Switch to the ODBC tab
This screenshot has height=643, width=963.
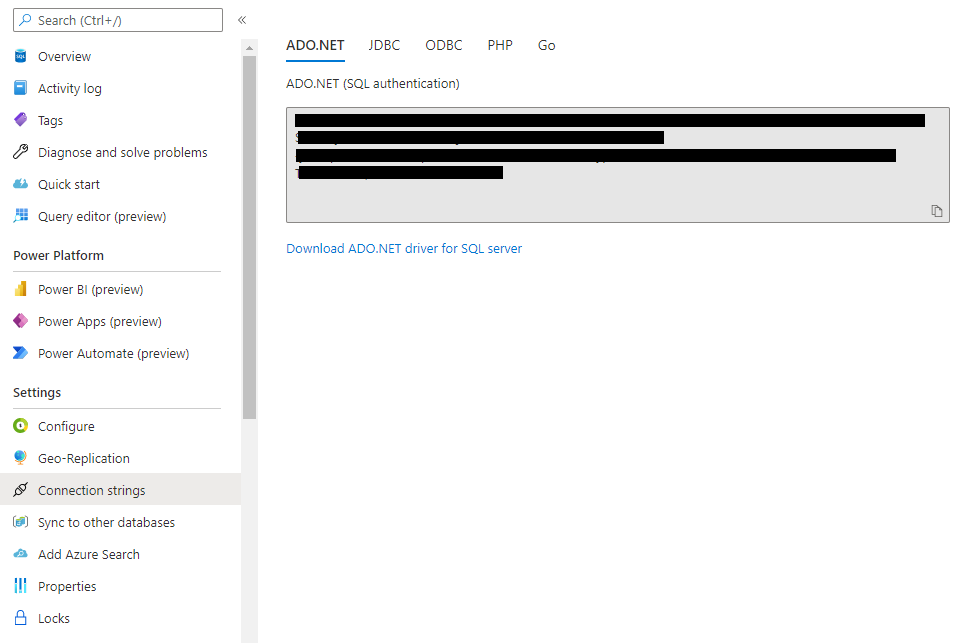click(x=444, y=46)
